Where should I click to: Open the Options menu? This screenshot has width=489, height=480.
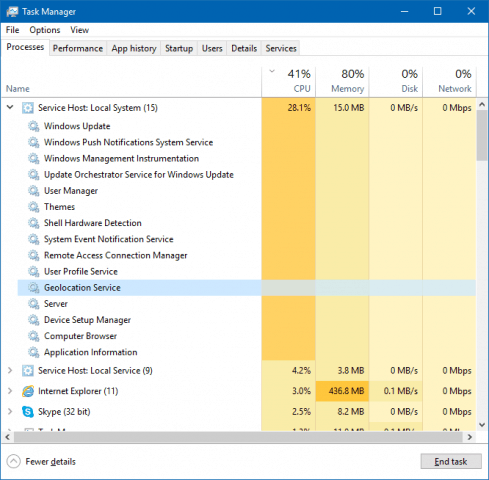tap(45, 30)
